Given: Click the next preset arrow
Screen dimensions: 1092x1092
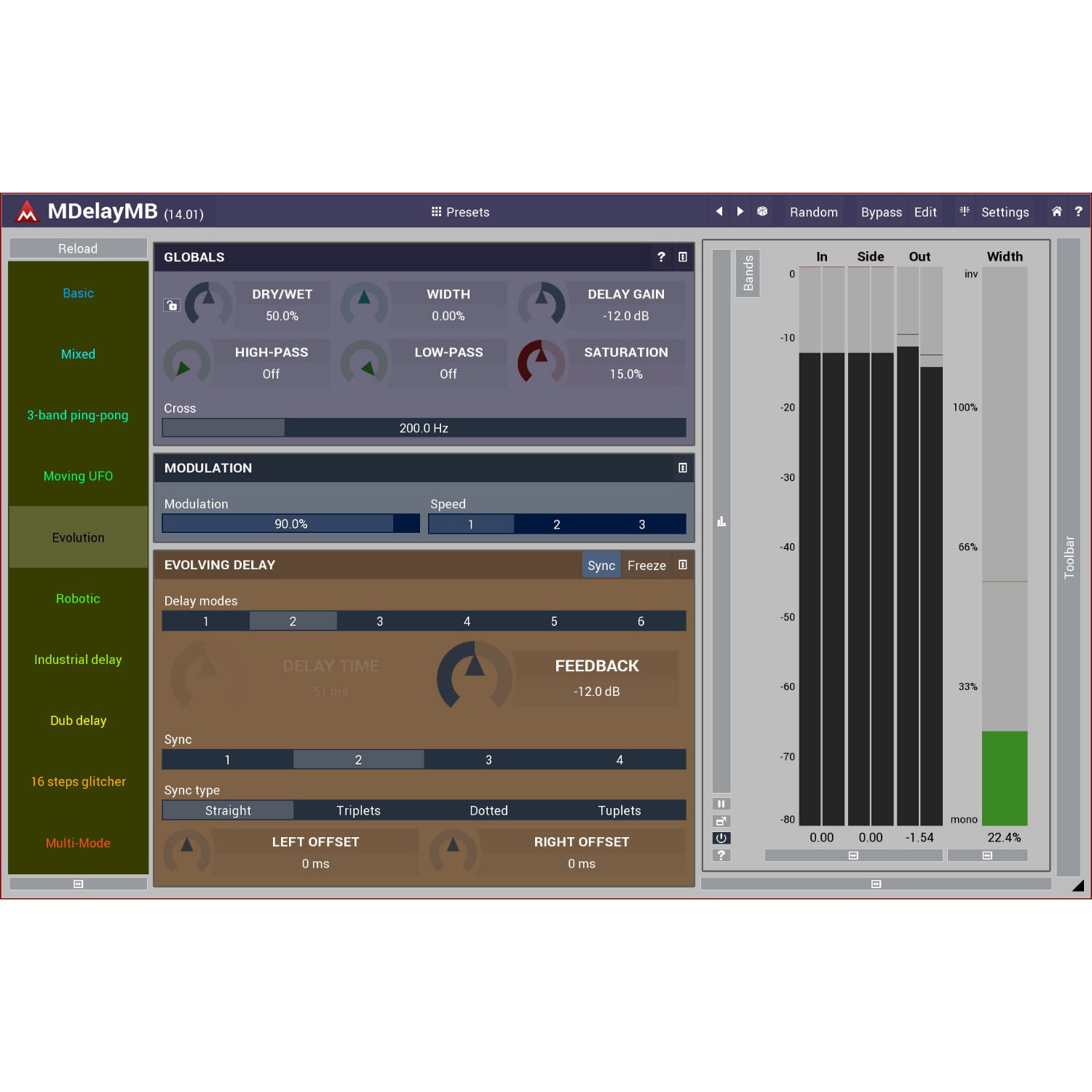Looking at the screenshot, I should pos(740,211).
